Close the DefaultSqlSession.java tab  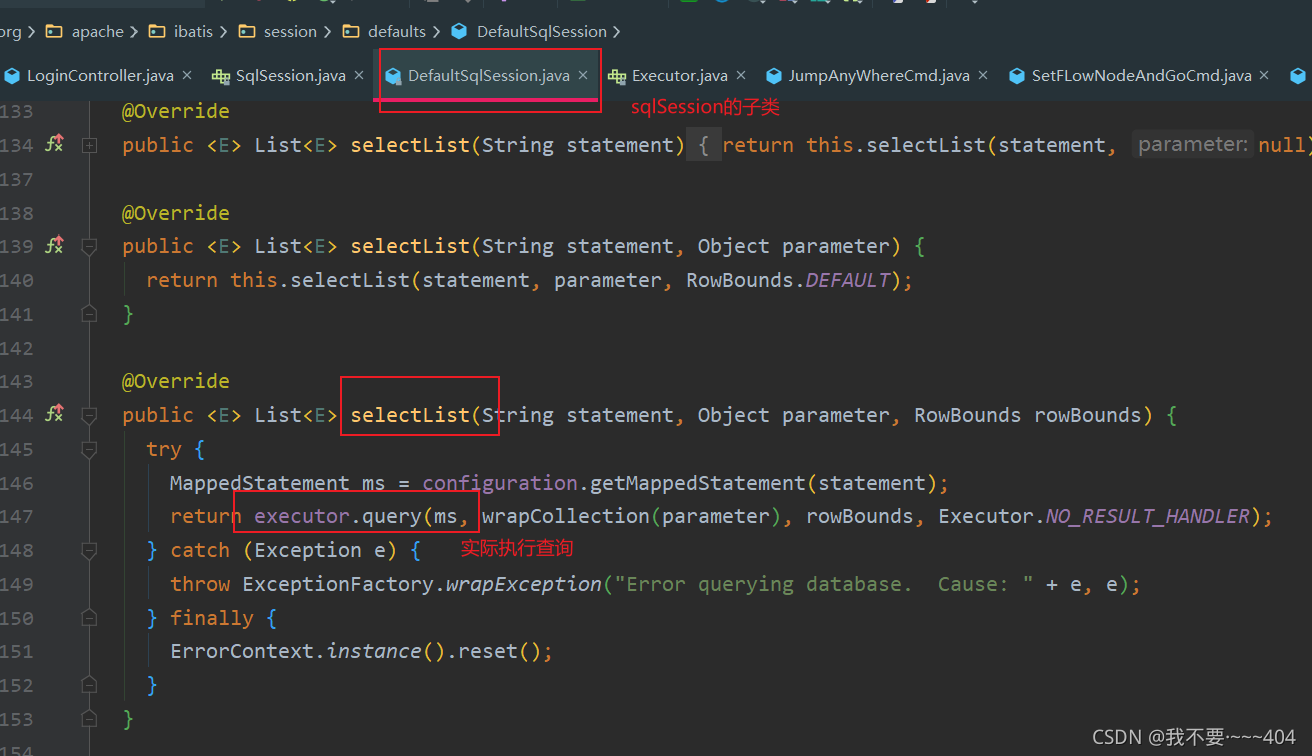(583, 75)
